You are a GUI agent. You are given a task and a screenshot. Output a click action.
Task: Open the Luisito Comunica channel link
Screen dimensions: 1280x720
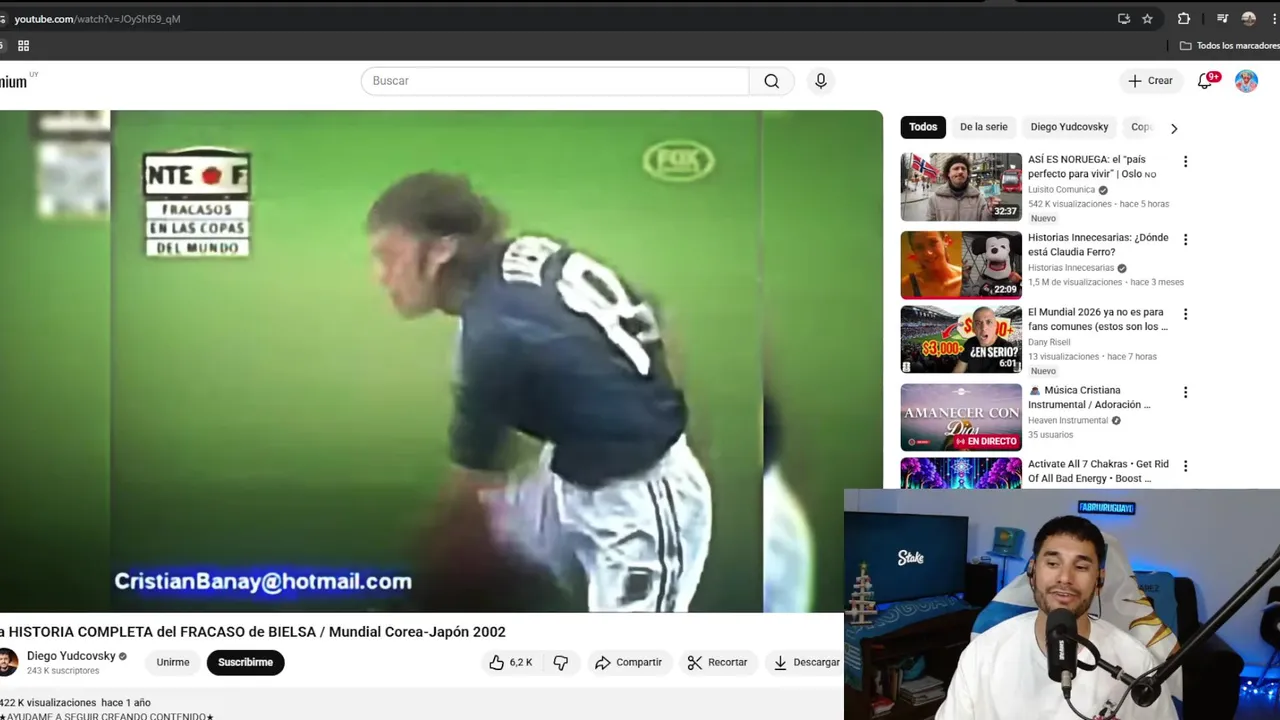(x=1061, y=190)
